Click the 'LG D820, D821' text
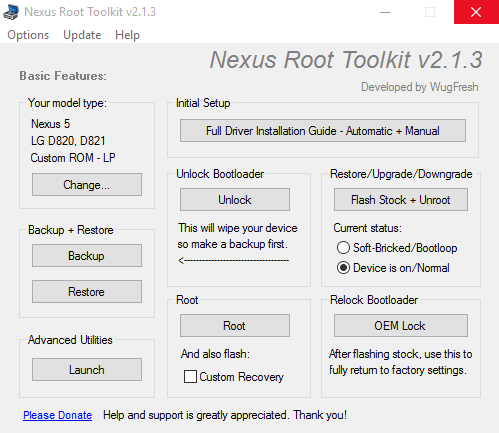499x433 pixels. 68,141
